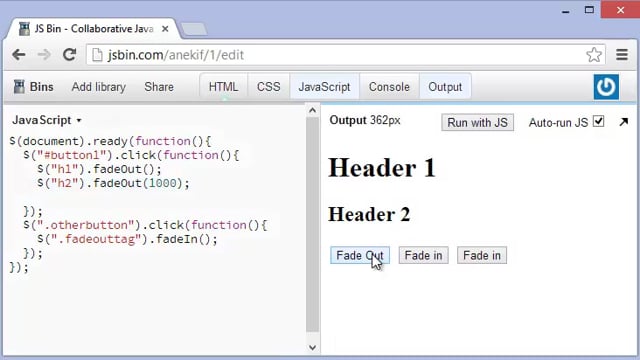Click the Fade Out button
This screenshot has height=360, width=640.
[360, 256]
